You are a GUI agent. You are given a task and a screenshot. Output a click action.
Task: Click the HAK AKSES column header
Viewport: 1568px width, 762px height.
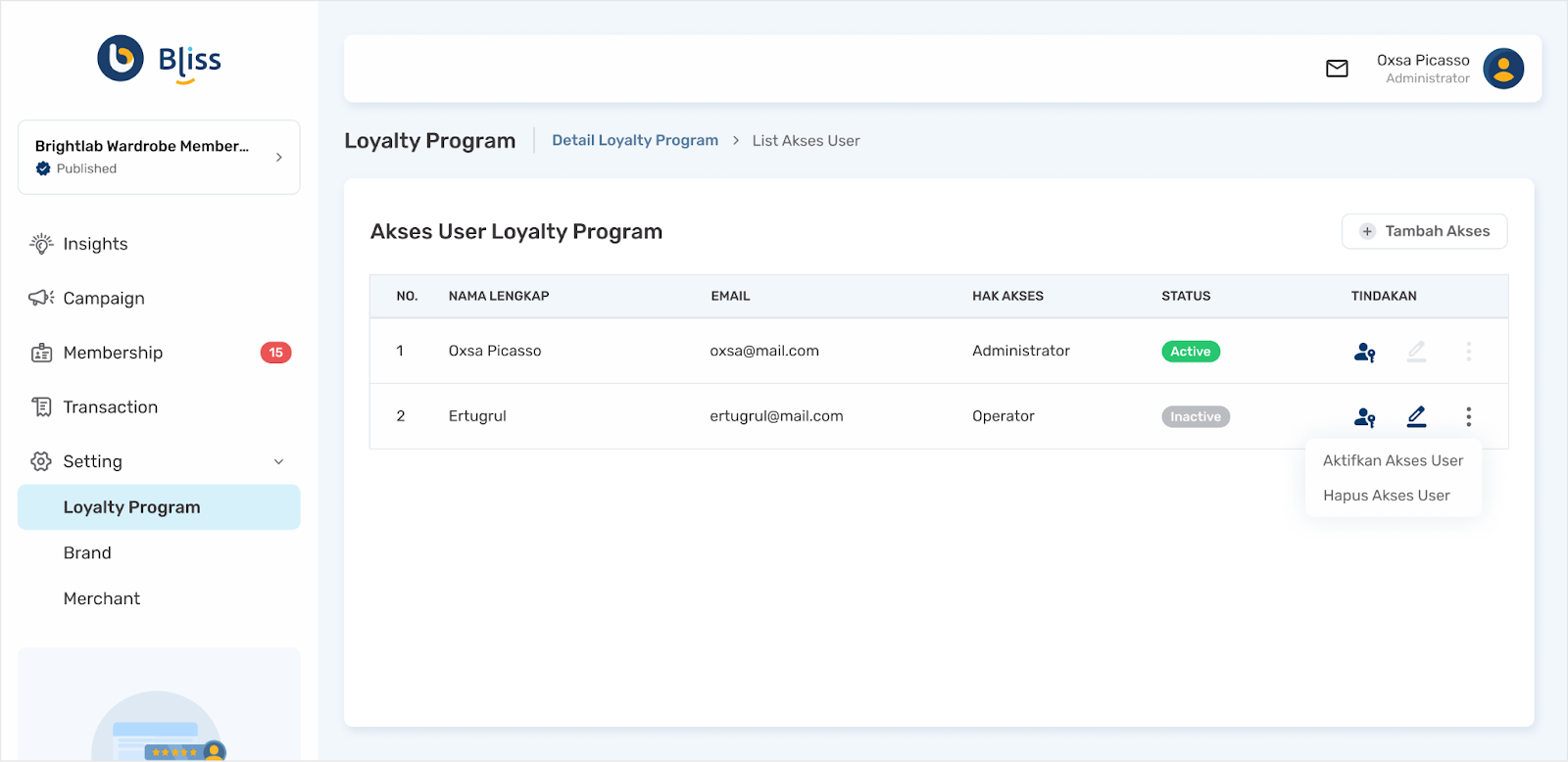[x=1007, y=296]
